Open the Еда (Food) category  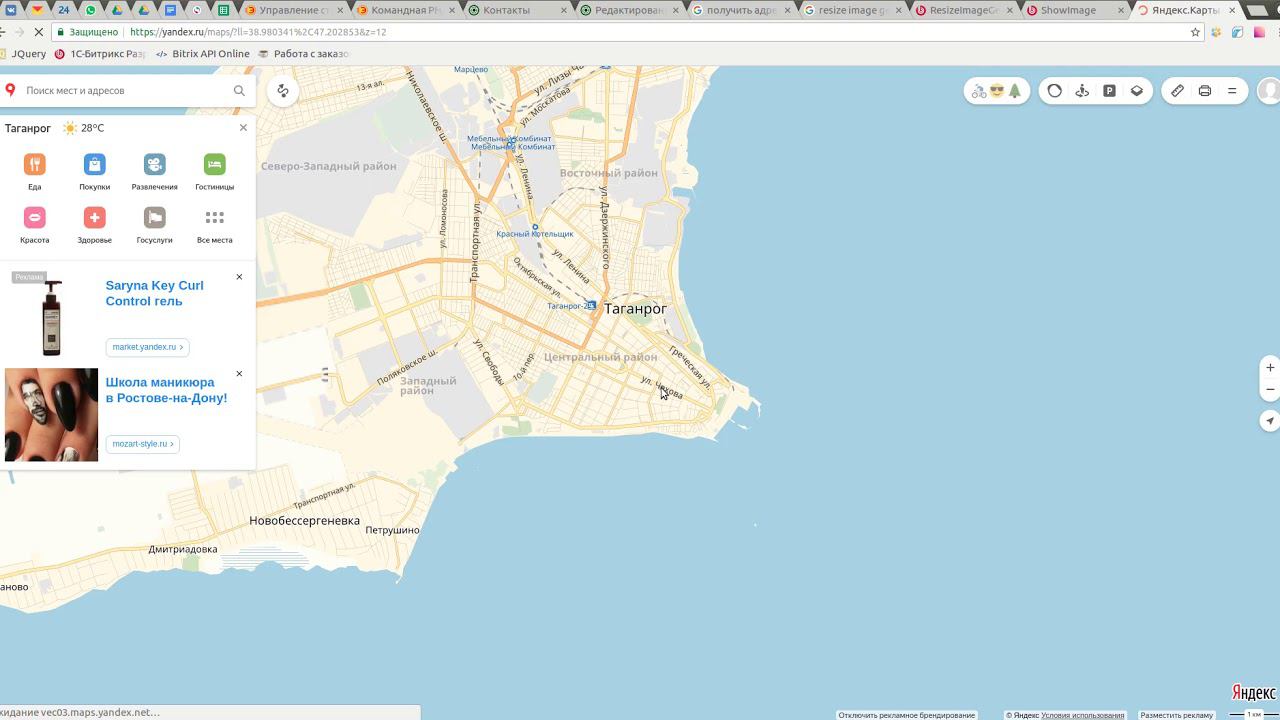pos(35,171)
